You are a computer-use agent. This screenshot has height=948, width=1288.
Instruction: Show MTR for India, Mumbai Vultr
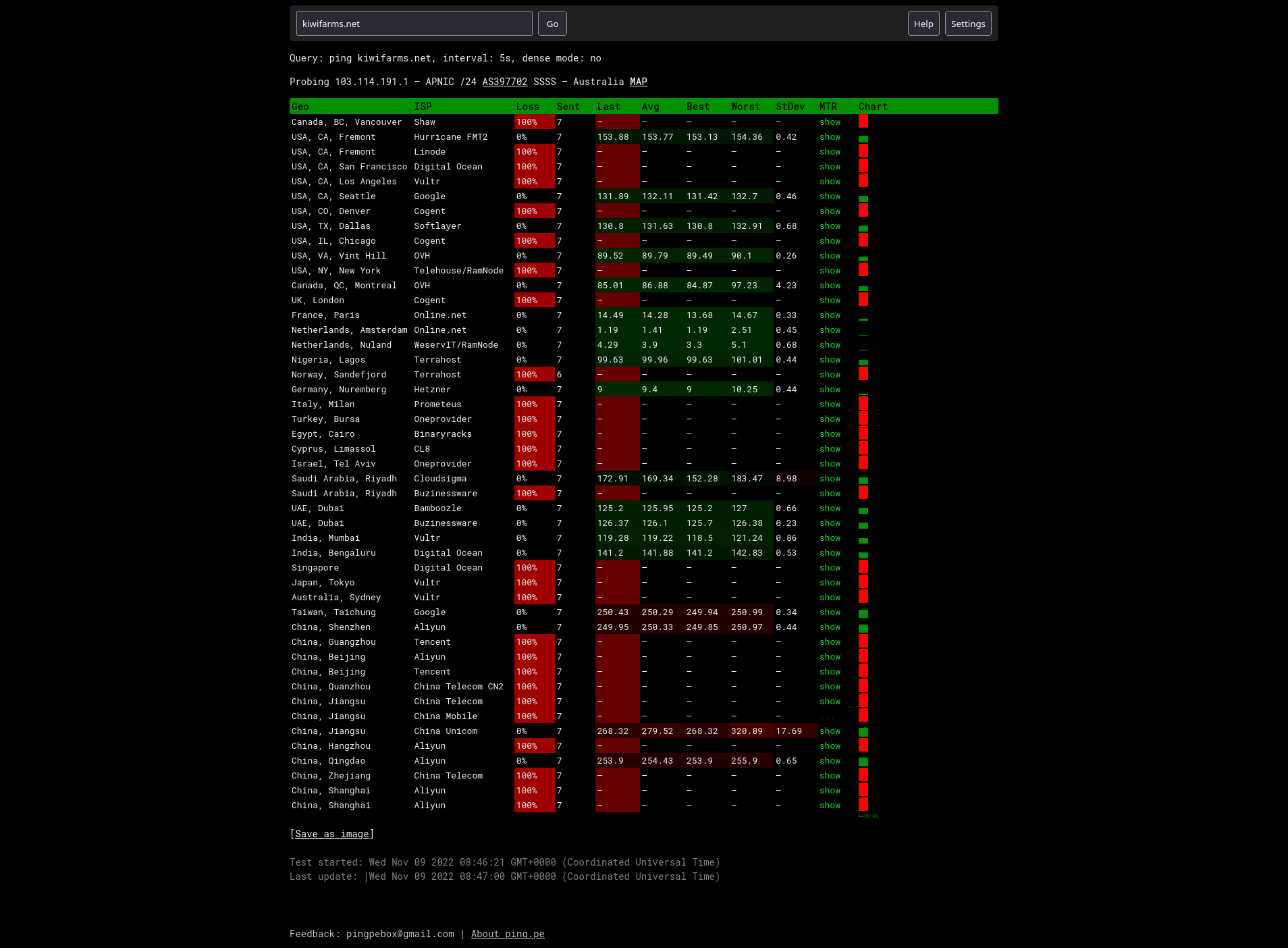(830, 538)
